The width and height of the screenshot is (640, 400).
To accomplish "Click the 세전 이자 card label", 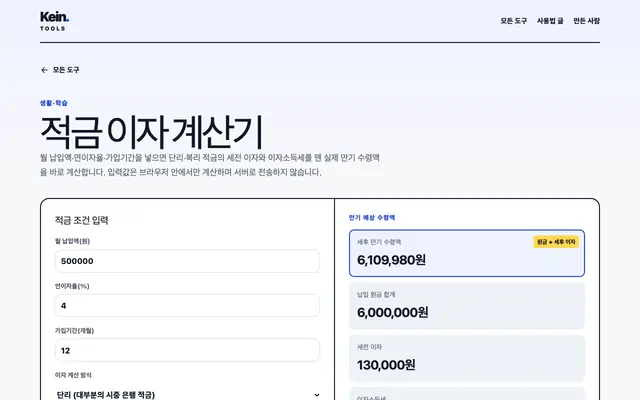I will click(x=369, y=347).
